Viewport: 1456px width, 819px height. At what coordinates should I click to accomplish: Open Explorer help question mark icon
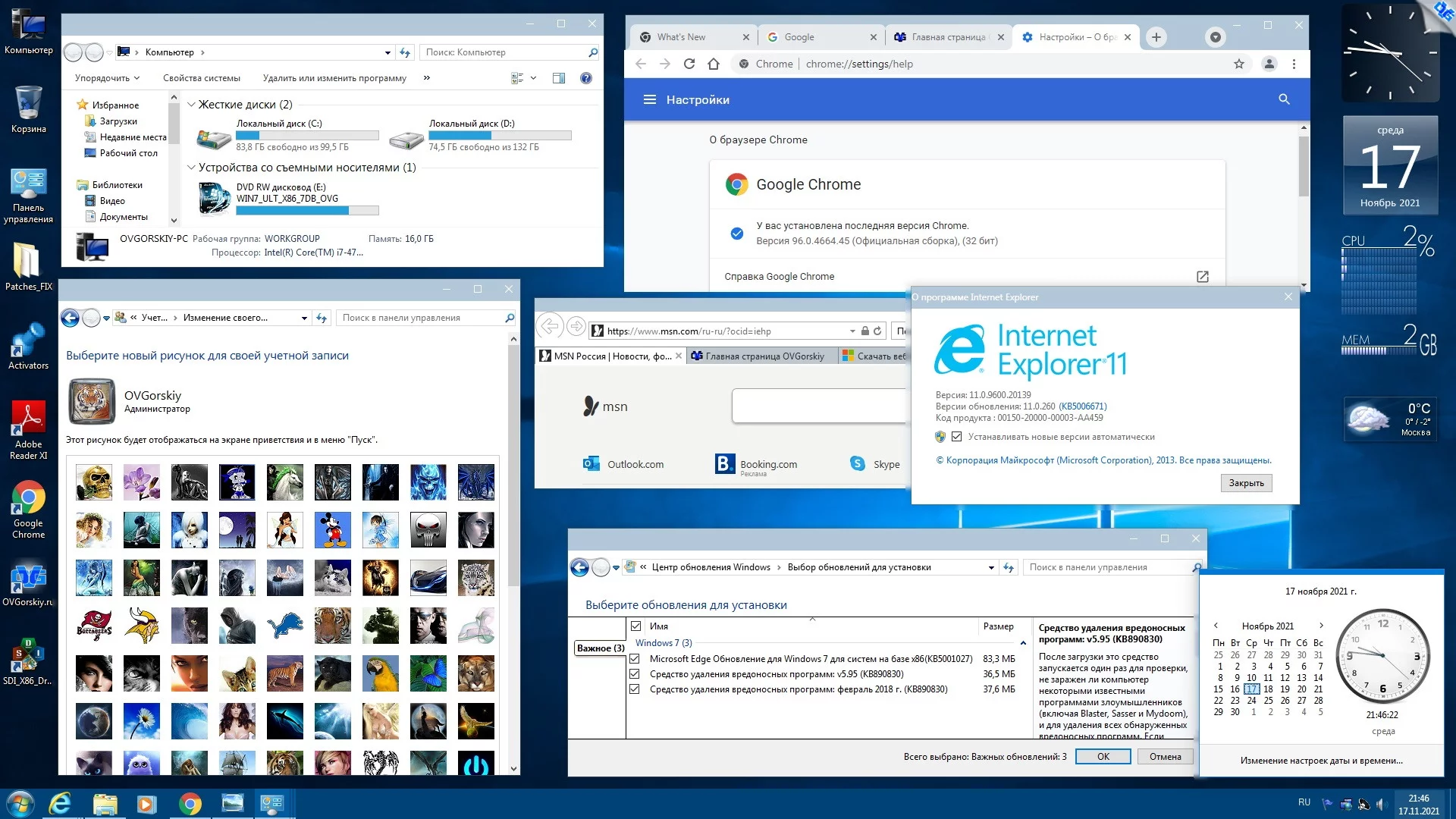click(585, 78)
